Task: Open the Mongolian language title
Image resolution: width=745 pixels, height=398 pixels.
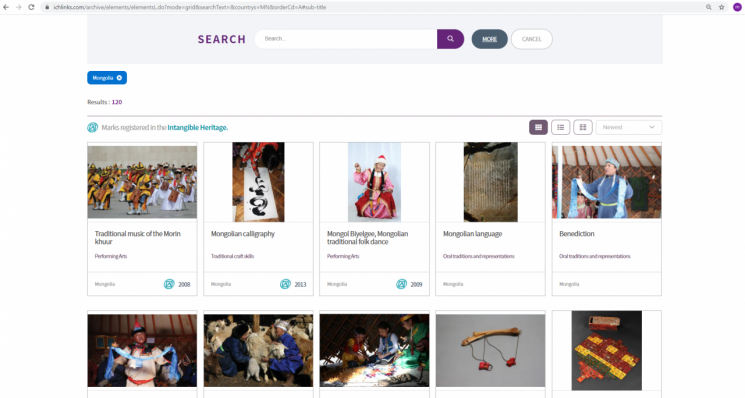Action: click(473, 234)
